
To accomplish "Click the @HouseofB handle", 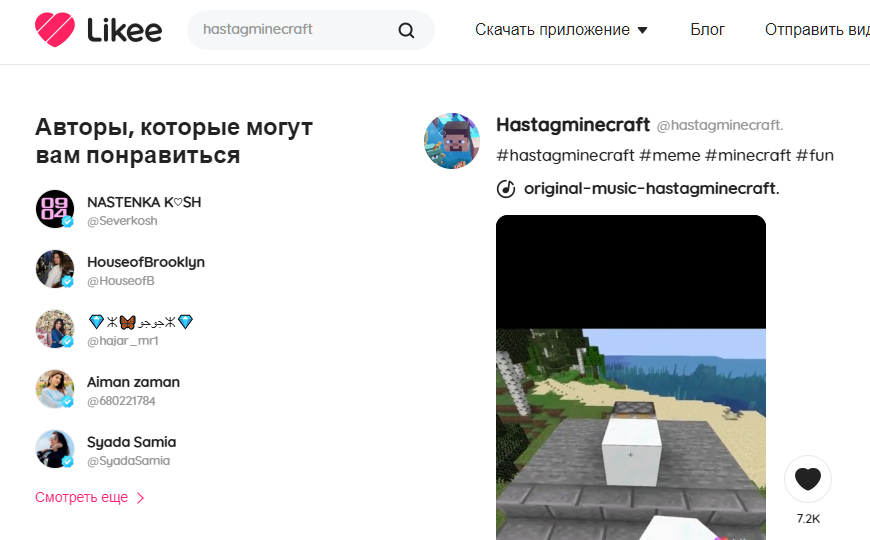I will 120,281.
